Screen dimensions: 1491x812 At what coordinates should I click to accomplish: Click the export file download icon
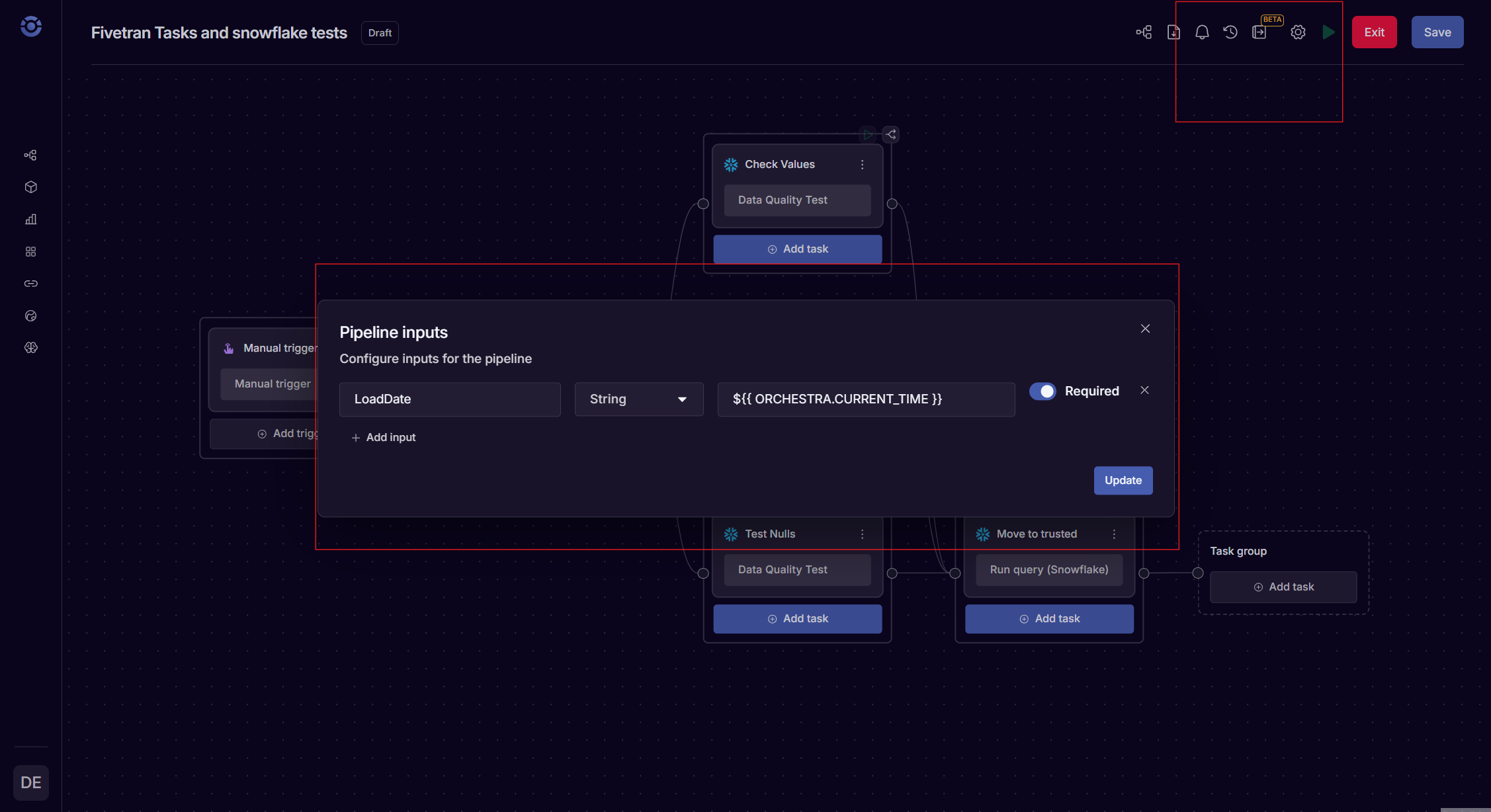(x=1173, y=32)
